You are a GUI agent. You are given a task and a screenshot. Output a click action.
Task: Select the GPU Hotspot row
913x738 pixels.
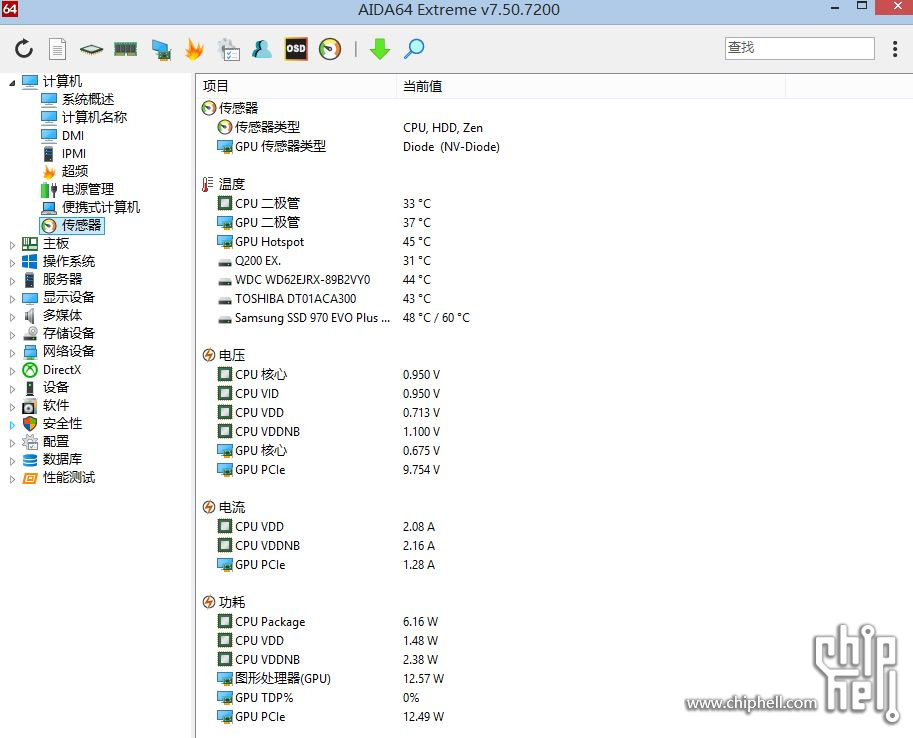point(324,241)
